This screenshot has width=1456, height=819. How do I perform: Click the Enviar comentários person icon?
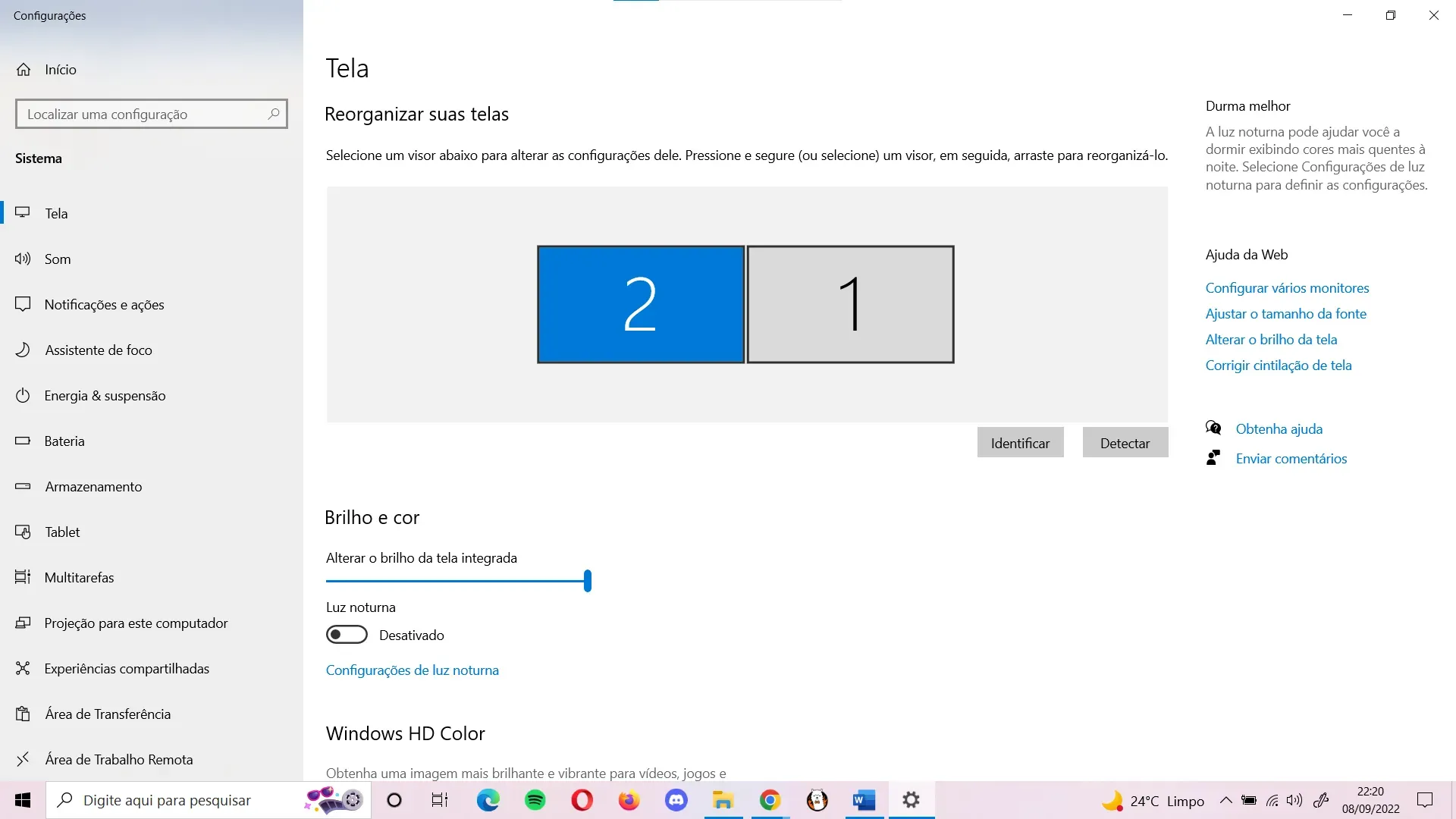(1213, 457)
